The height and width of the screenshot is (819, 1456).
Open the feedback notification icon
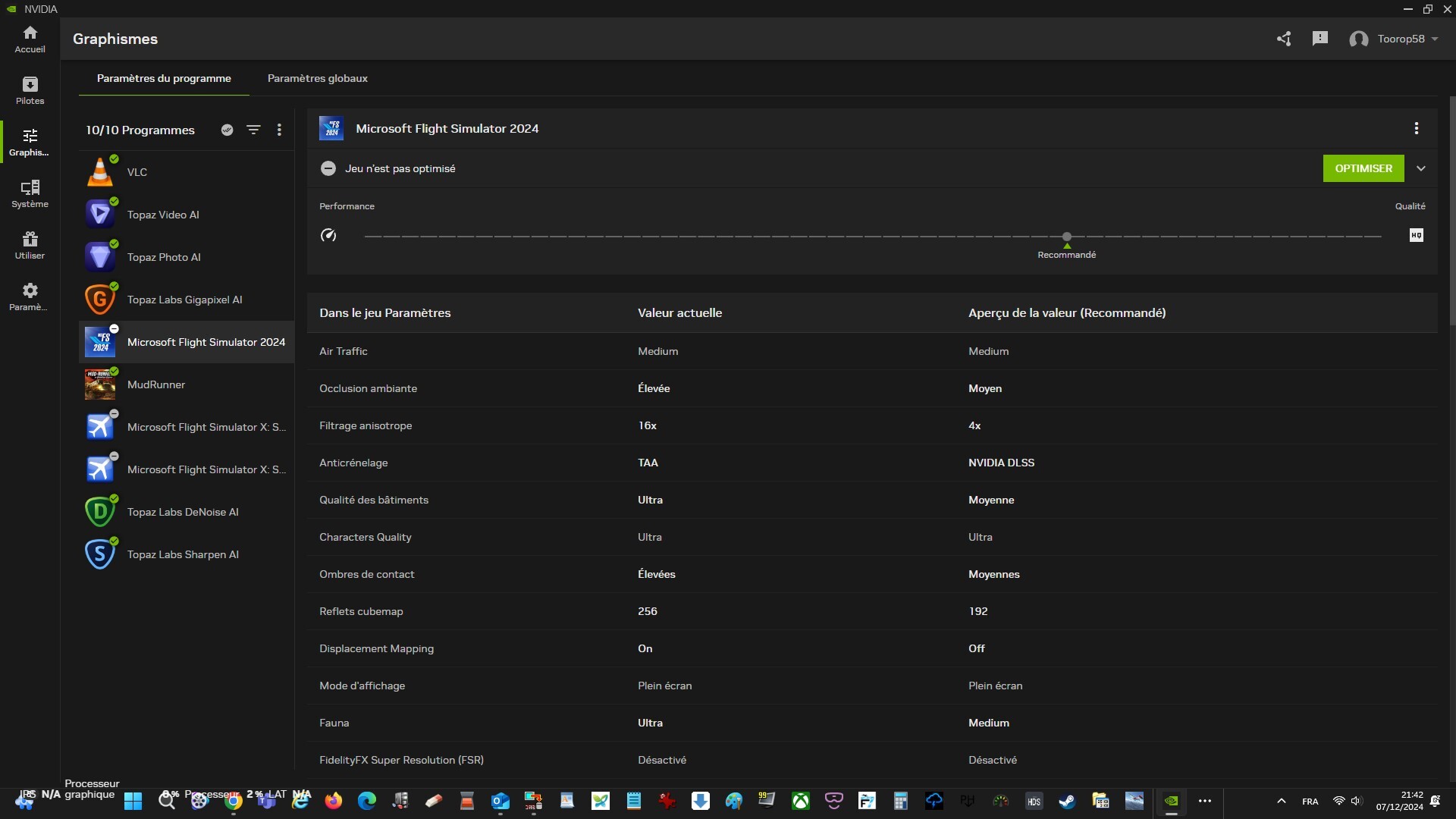[1320, 39]
